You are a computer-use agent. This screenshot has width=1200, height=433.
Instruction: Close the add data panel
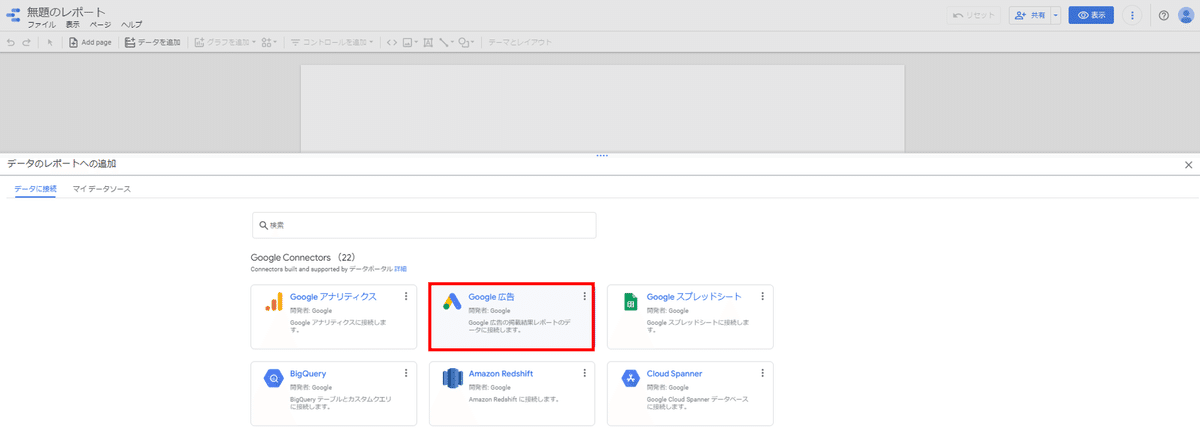coord(1188,164)
